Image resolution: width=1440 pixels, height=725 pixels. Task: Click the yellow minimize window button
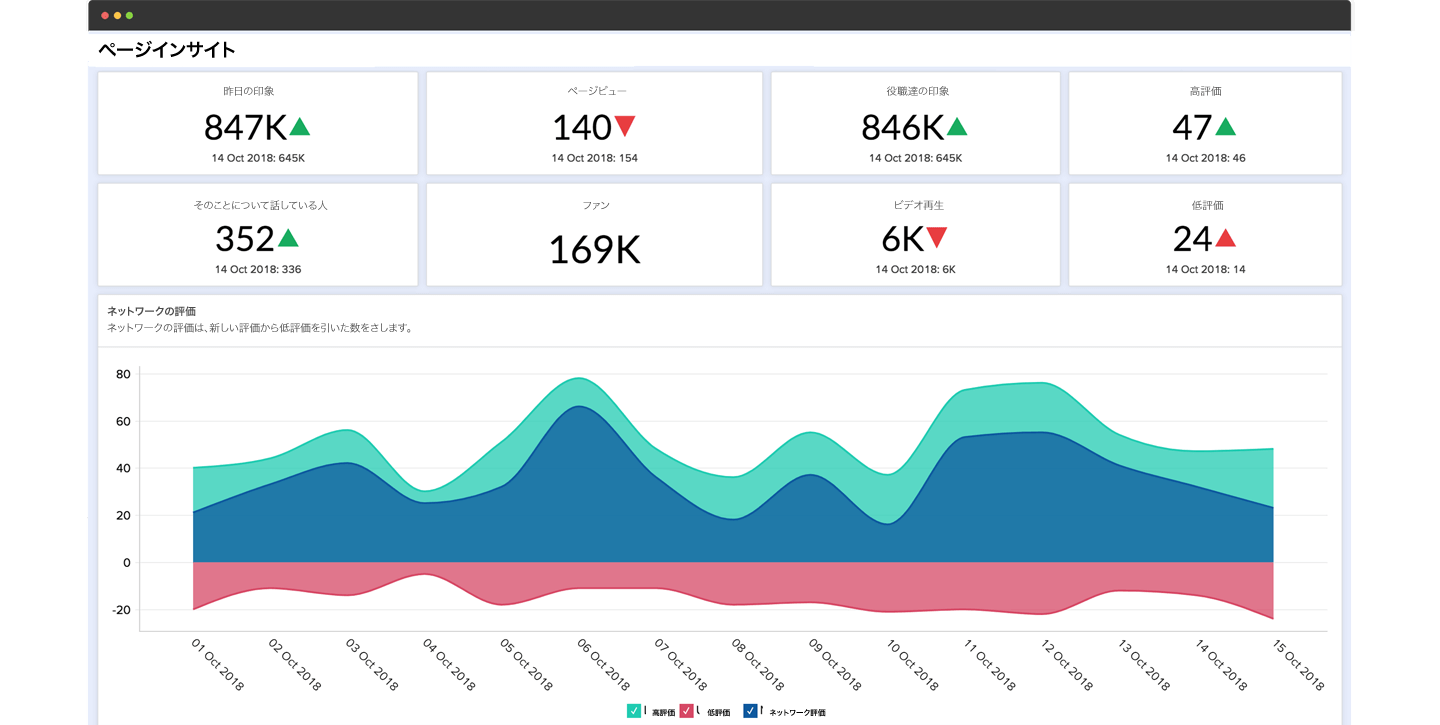coord(117,16)
